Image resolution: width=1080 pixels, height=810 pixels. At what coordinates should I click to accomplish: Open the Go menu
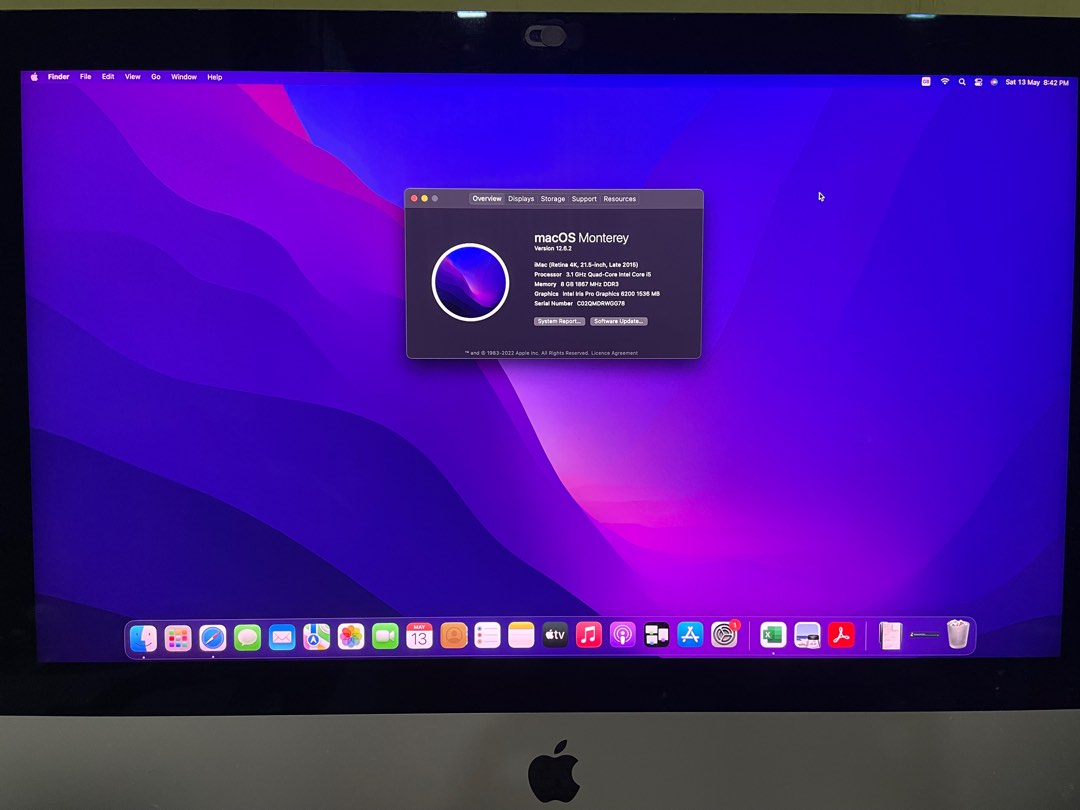(x=156, y=76)
